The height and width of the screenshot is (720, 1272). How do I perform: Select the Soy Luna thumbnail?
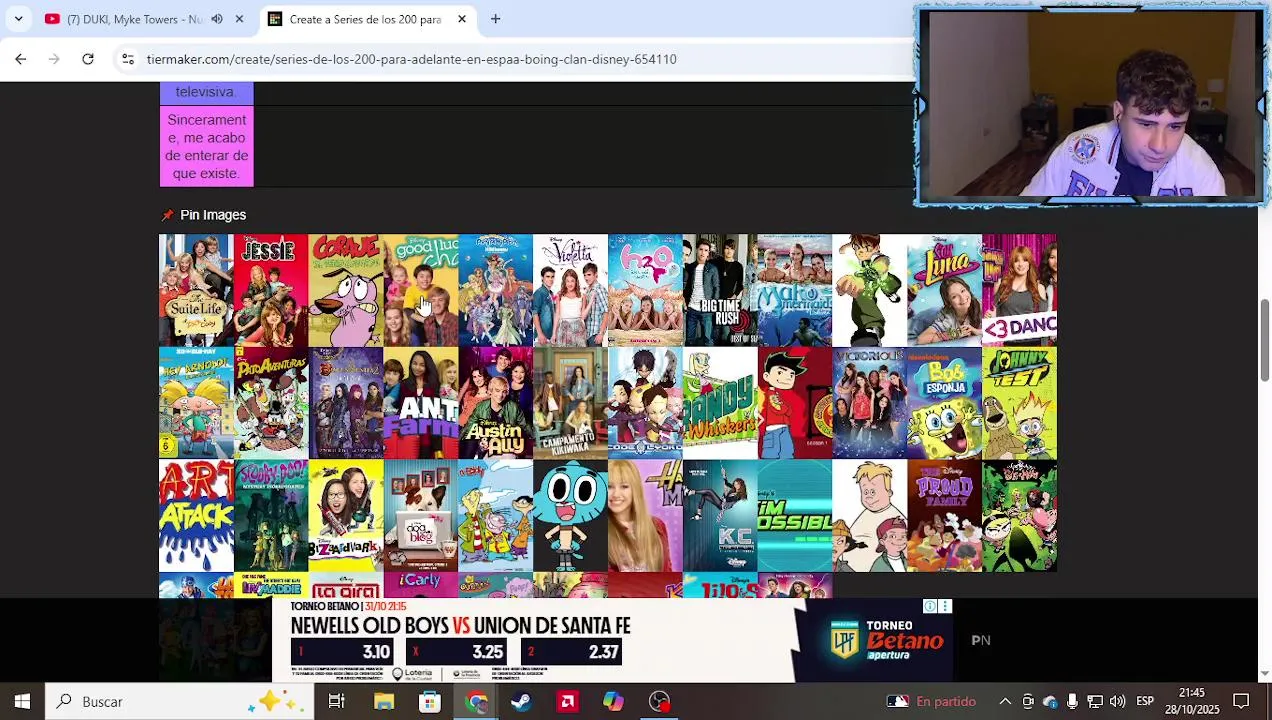[944, 290]
